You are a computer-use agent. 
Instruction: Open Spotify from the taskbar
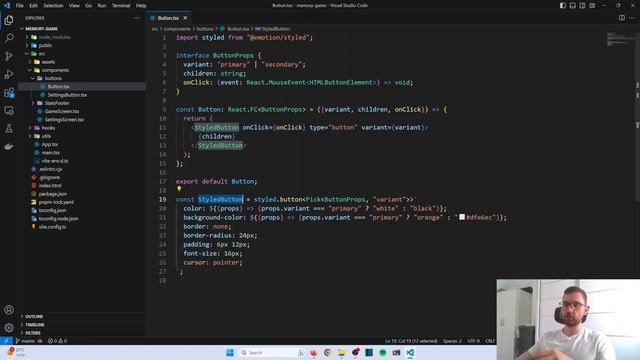pos(382,352)
